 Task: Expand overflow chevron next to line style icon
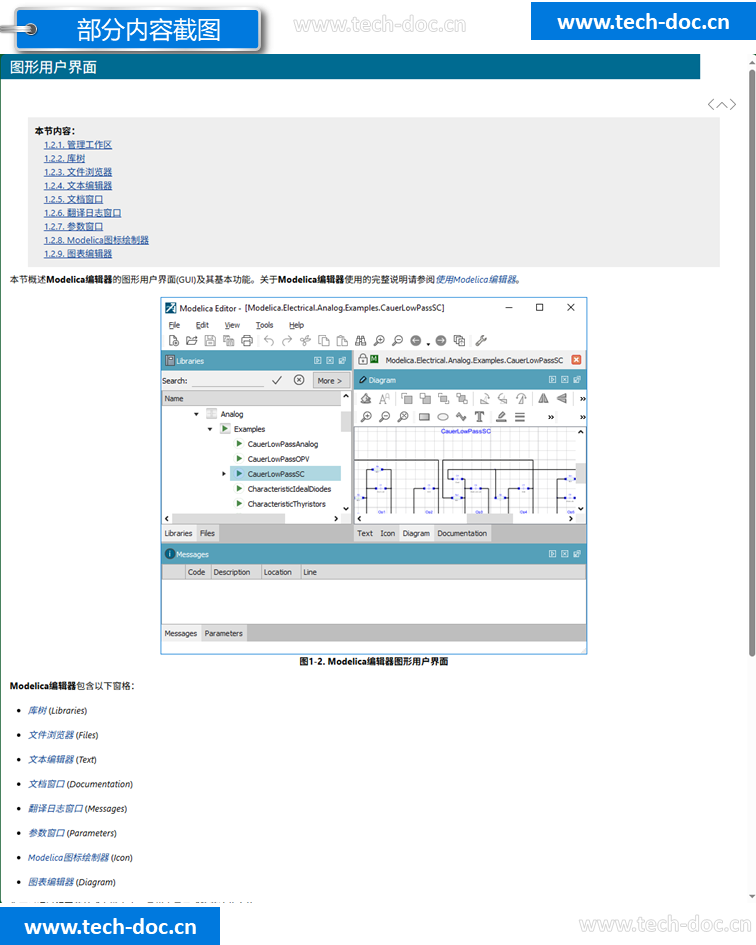[x=550, y=416]
